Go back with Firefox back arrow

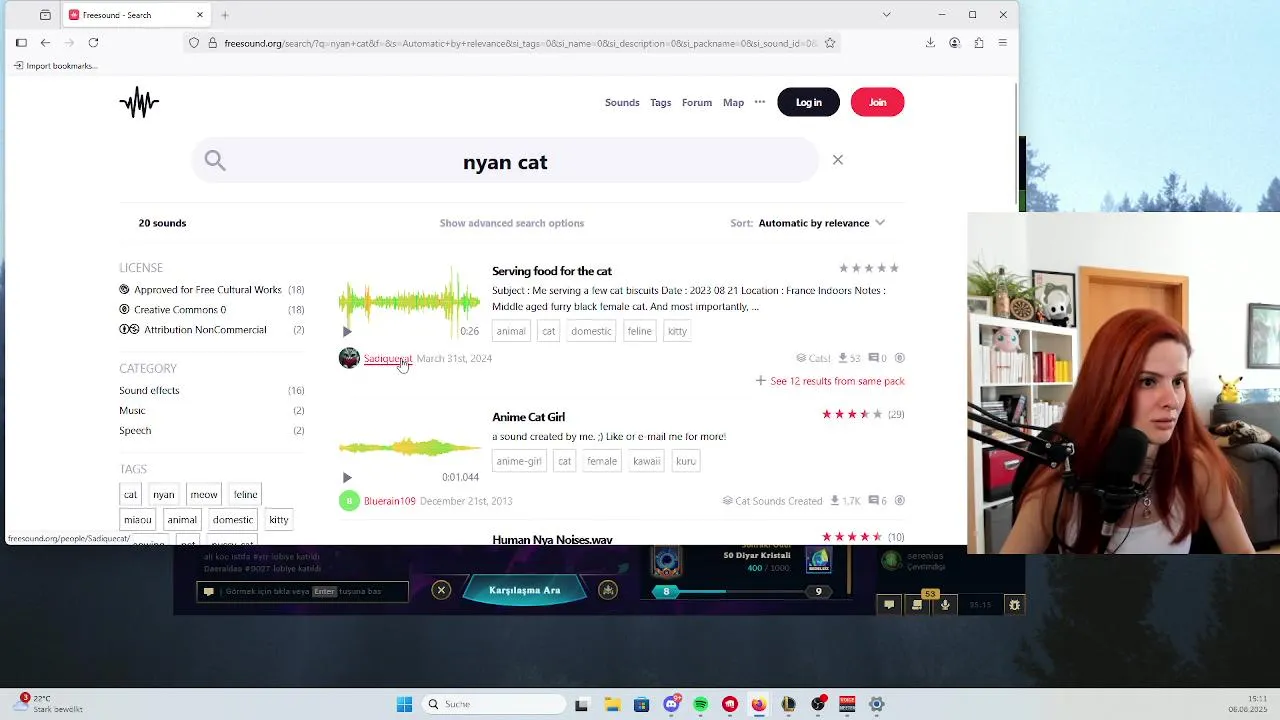click(45, 43)
